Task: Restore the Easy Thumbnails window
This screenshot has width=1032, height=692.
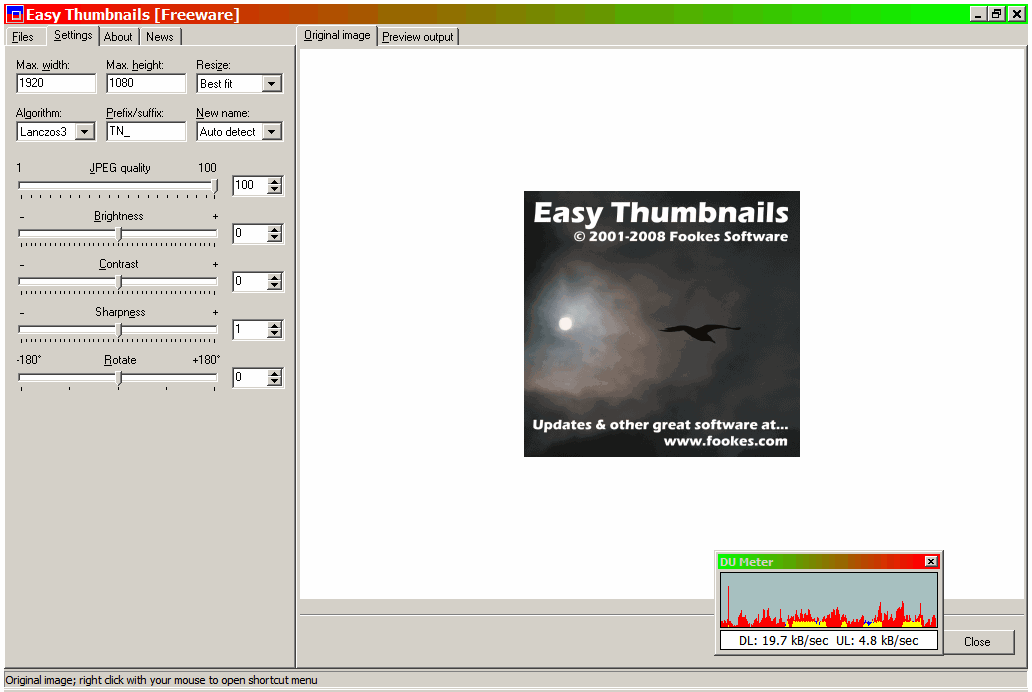Action: 997,14
